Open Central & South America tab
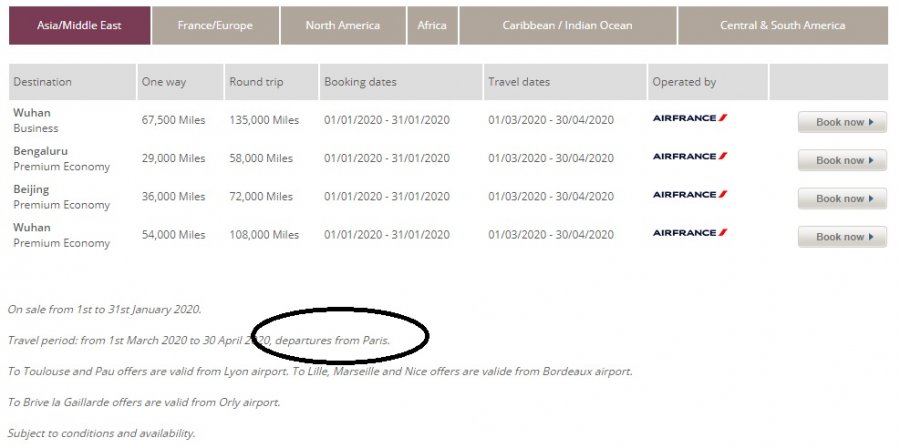This screenshot has height=448, width=900. coord(782,25)
